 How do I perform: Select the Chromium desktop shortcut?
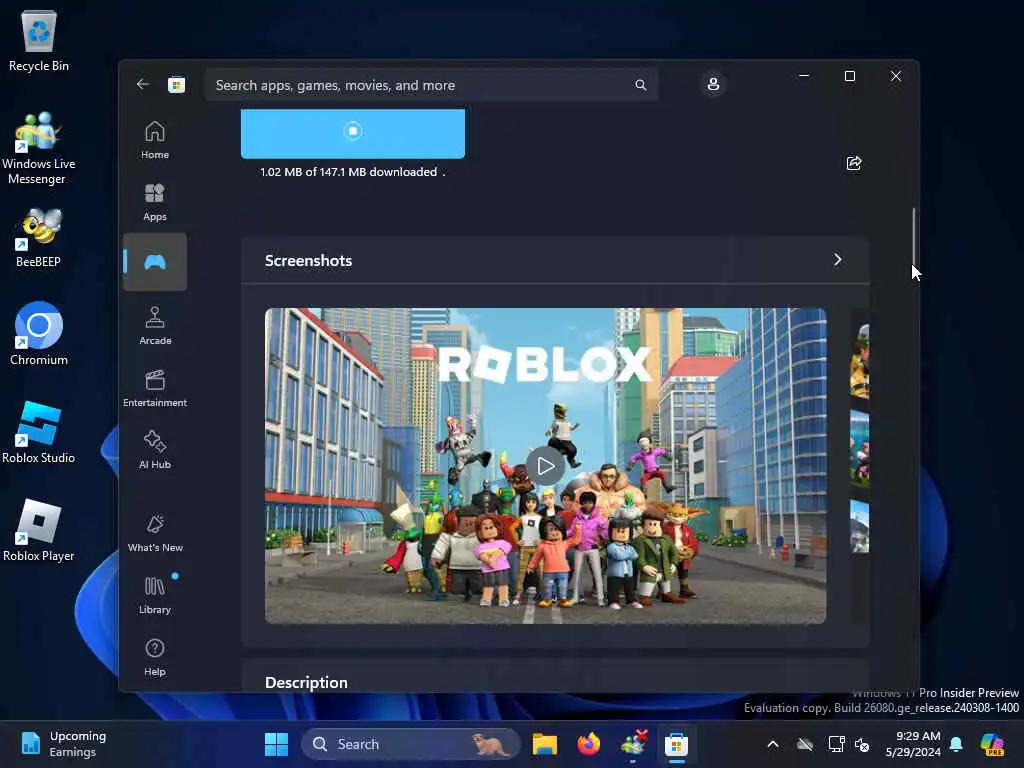pyautogui.click(x=39, y=334)
